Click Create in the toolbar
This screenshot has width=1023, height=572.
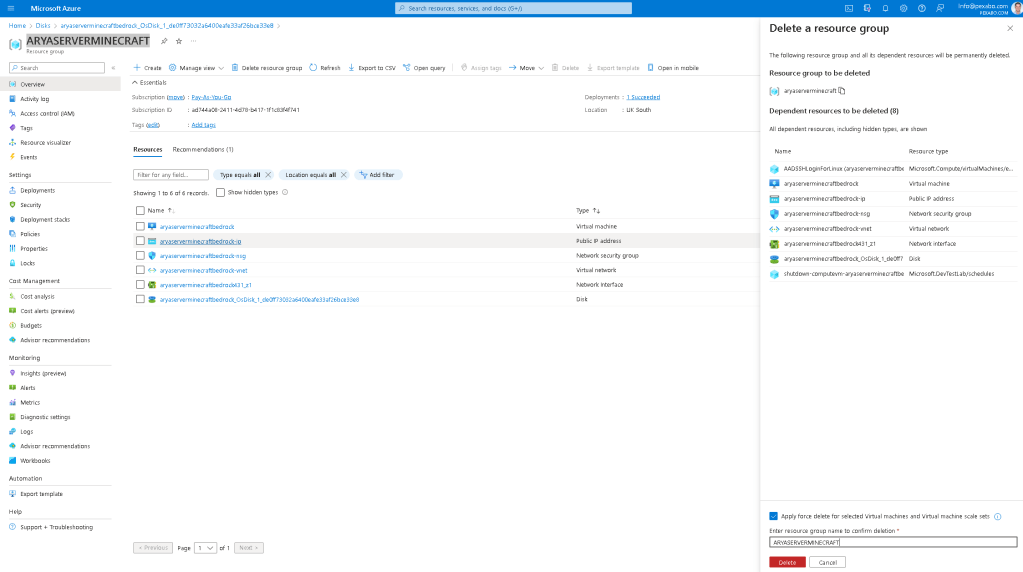[x=147, y=68]
